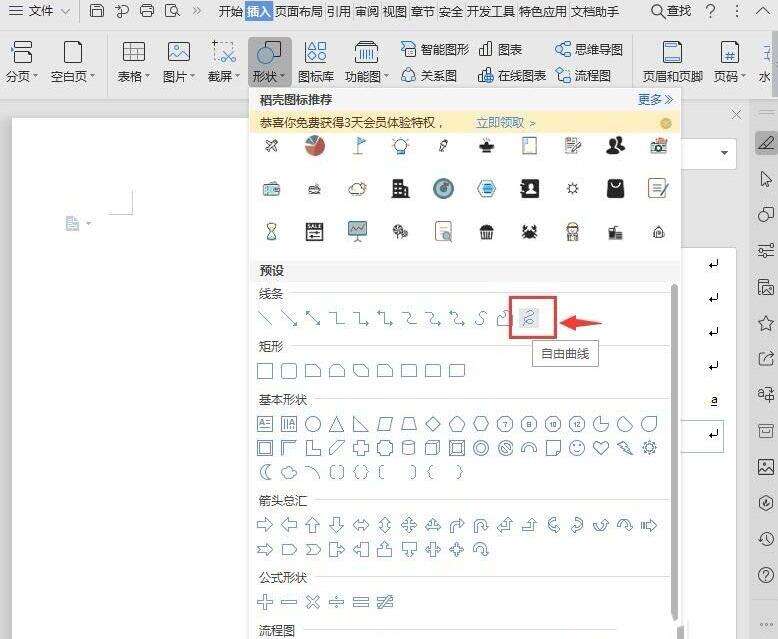Viewport: 778px width, 639px height.
Task: Click the selection arrow sidebar icon
Action: [x=766, y=179]
